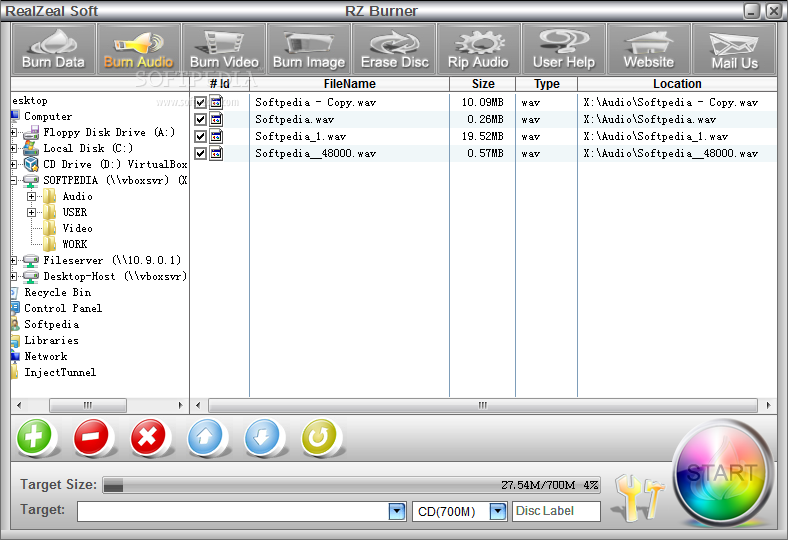Viewport: 788px width, 540px height.
Task: Sort by Type column header
Action: 546,84
